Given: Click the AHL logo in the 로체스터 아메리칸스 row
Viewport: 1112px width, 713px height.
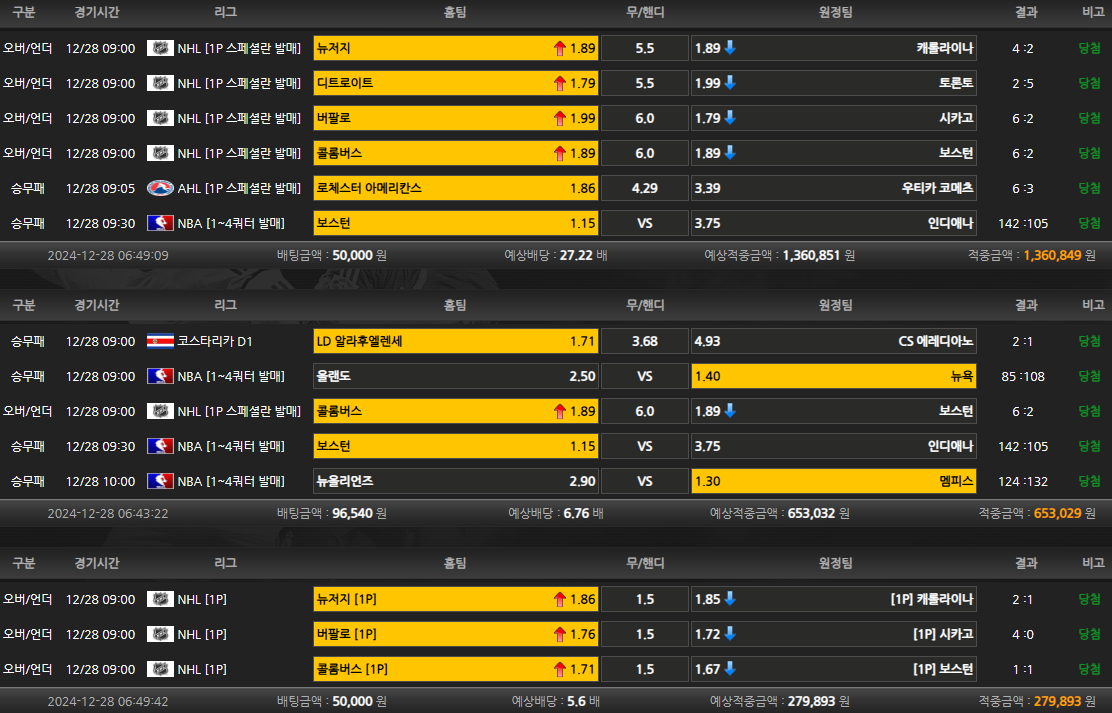Looking at the screenshot, I should point(160,188).
